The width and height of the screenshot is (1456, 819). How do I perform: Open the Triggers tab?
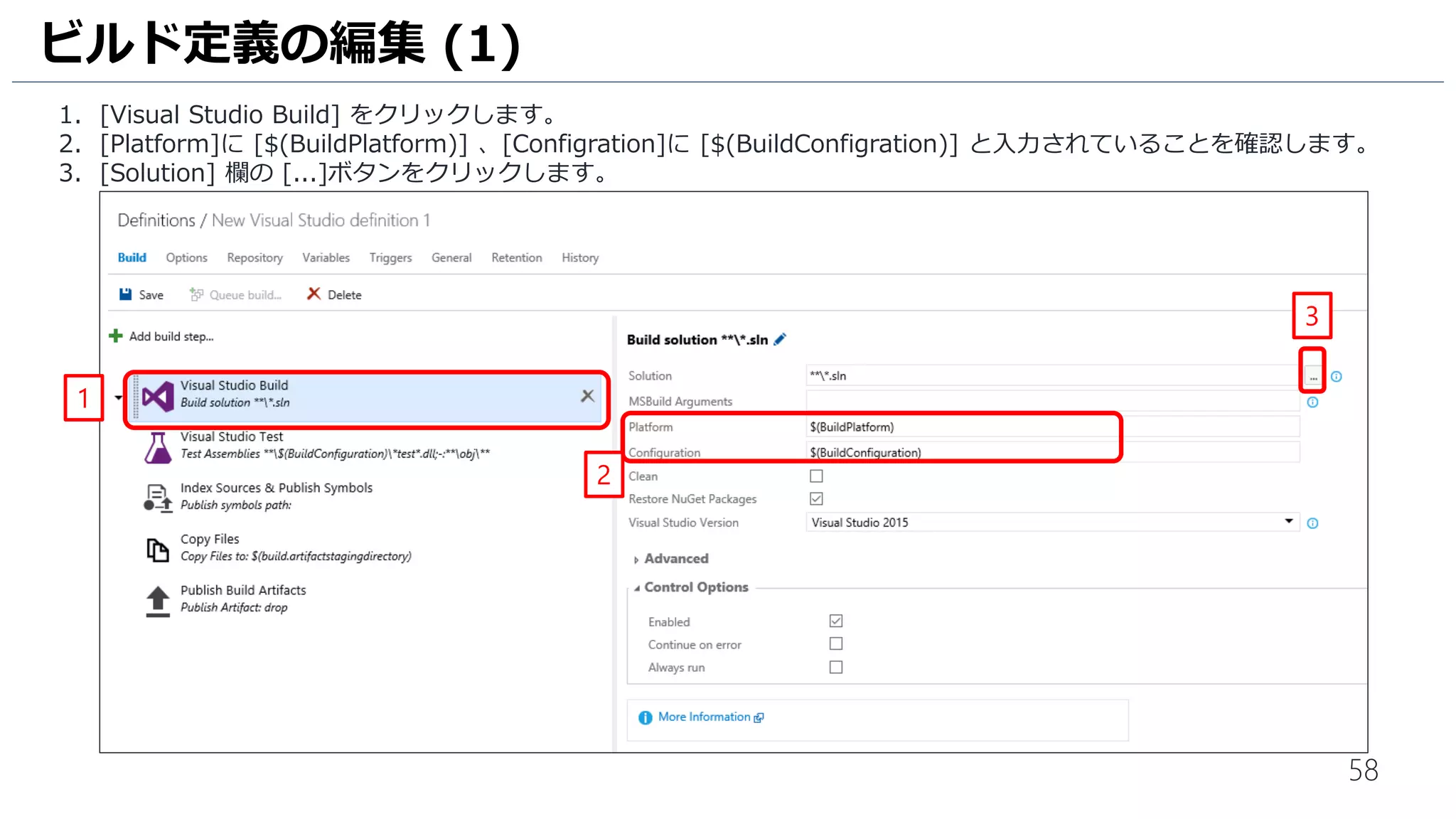[x=391, y=257]
